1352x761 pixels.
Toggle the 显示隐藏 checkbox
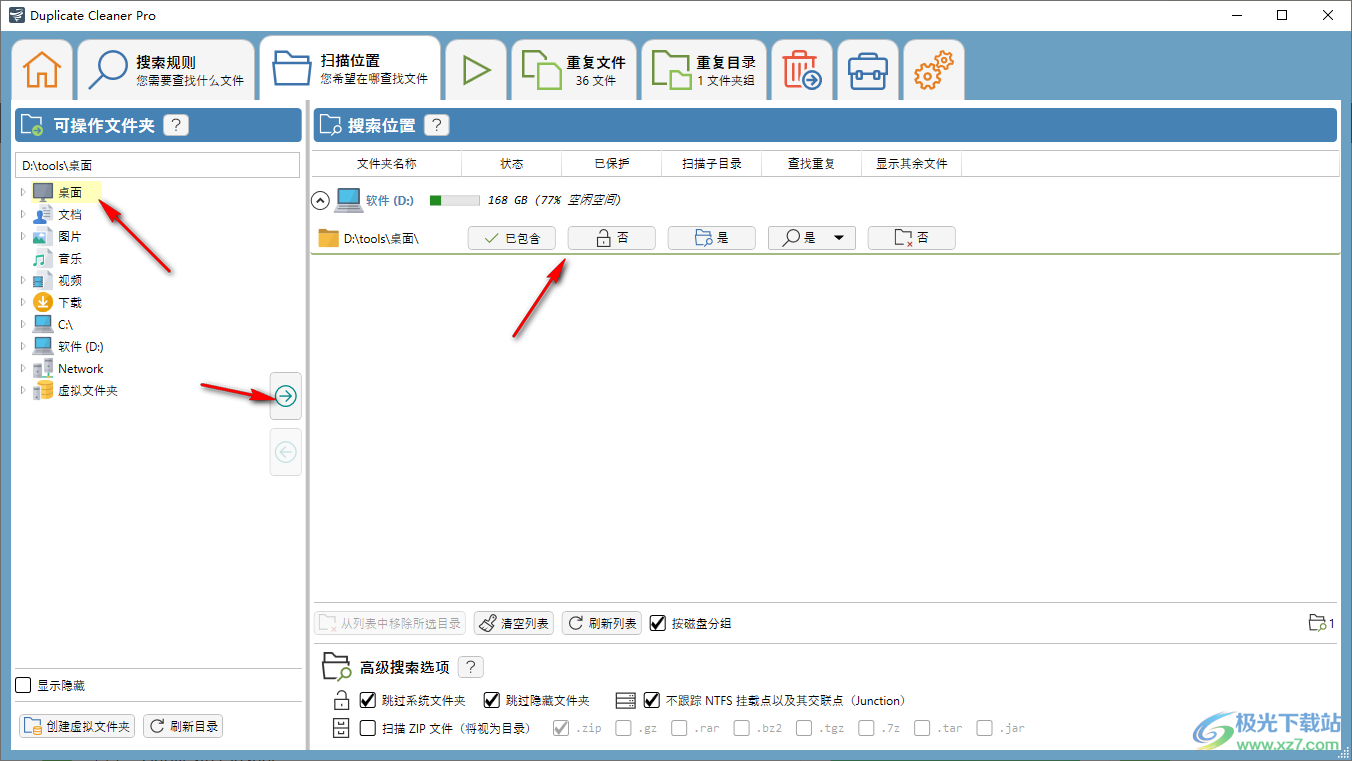point(24,685)
